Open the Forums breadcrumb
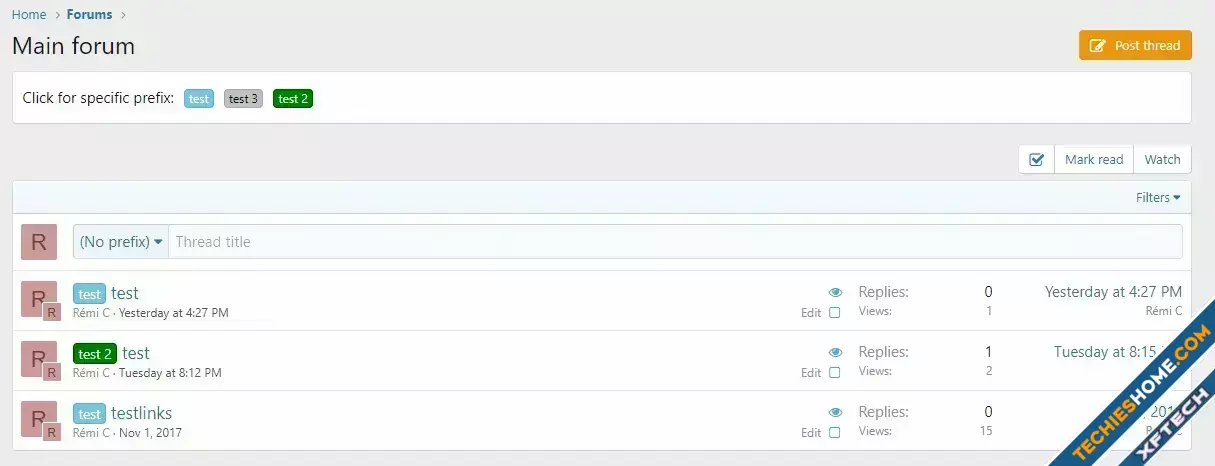Viewport: 1215px width, 466px height. 89,15
